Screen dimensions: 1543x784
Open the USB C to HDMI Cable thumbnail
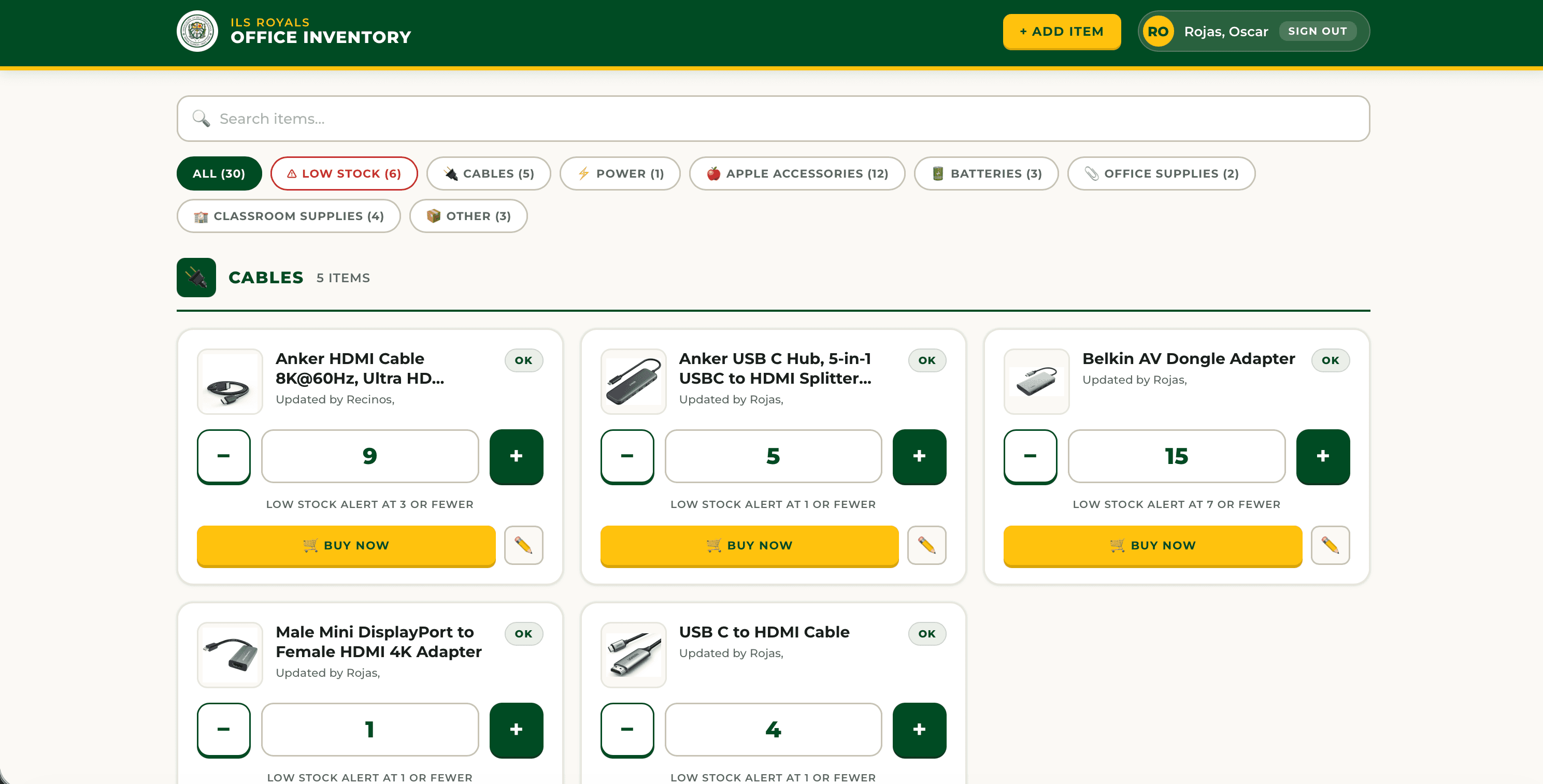(x=633, y=655)
